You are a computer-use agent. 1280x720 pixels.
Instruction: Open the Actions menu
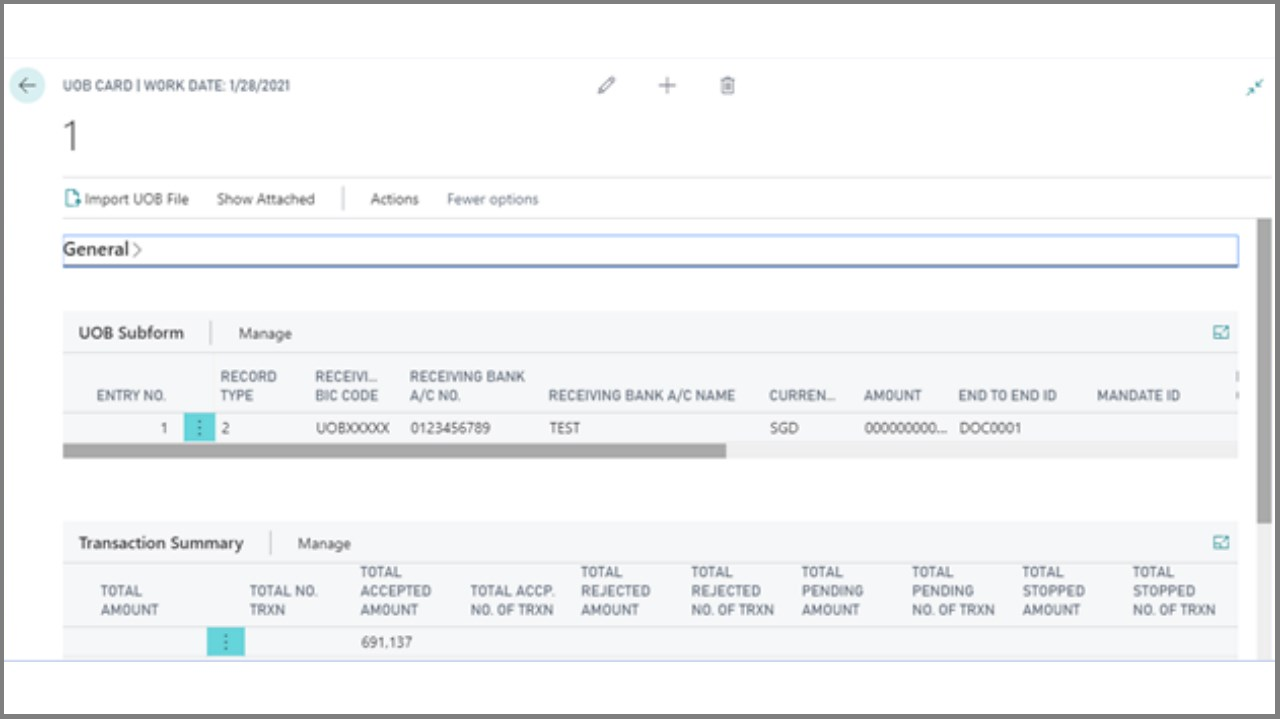pos(394,199)
